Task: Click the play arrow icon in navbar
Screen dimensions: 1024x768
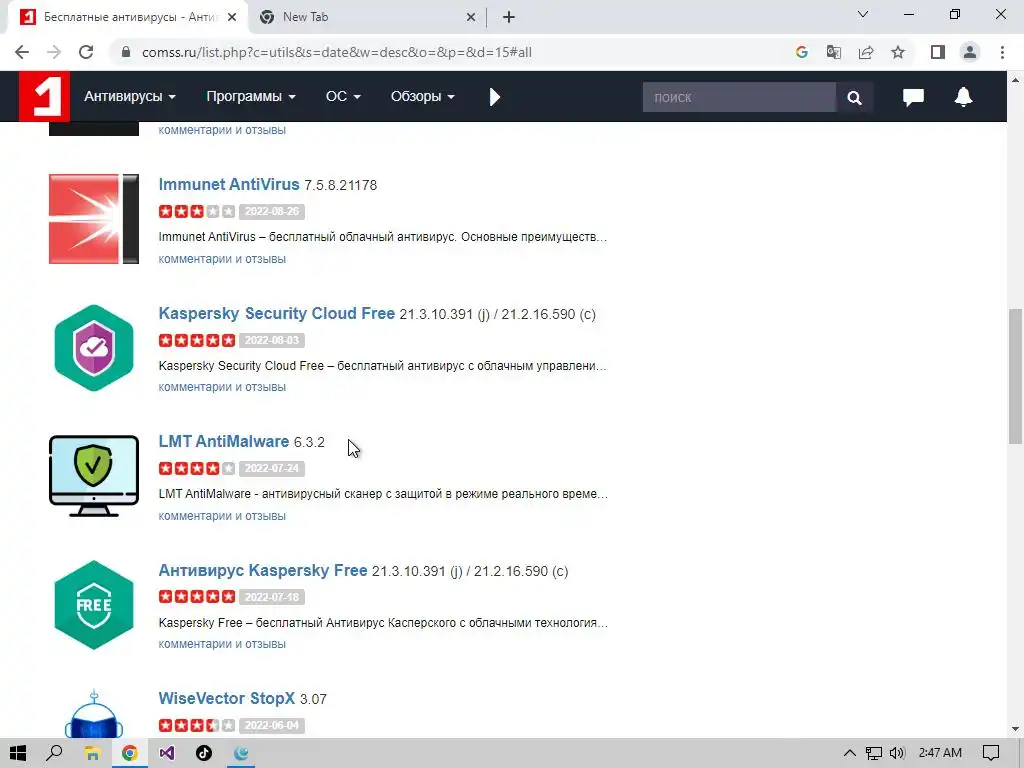Action: (x=494, y=97)
